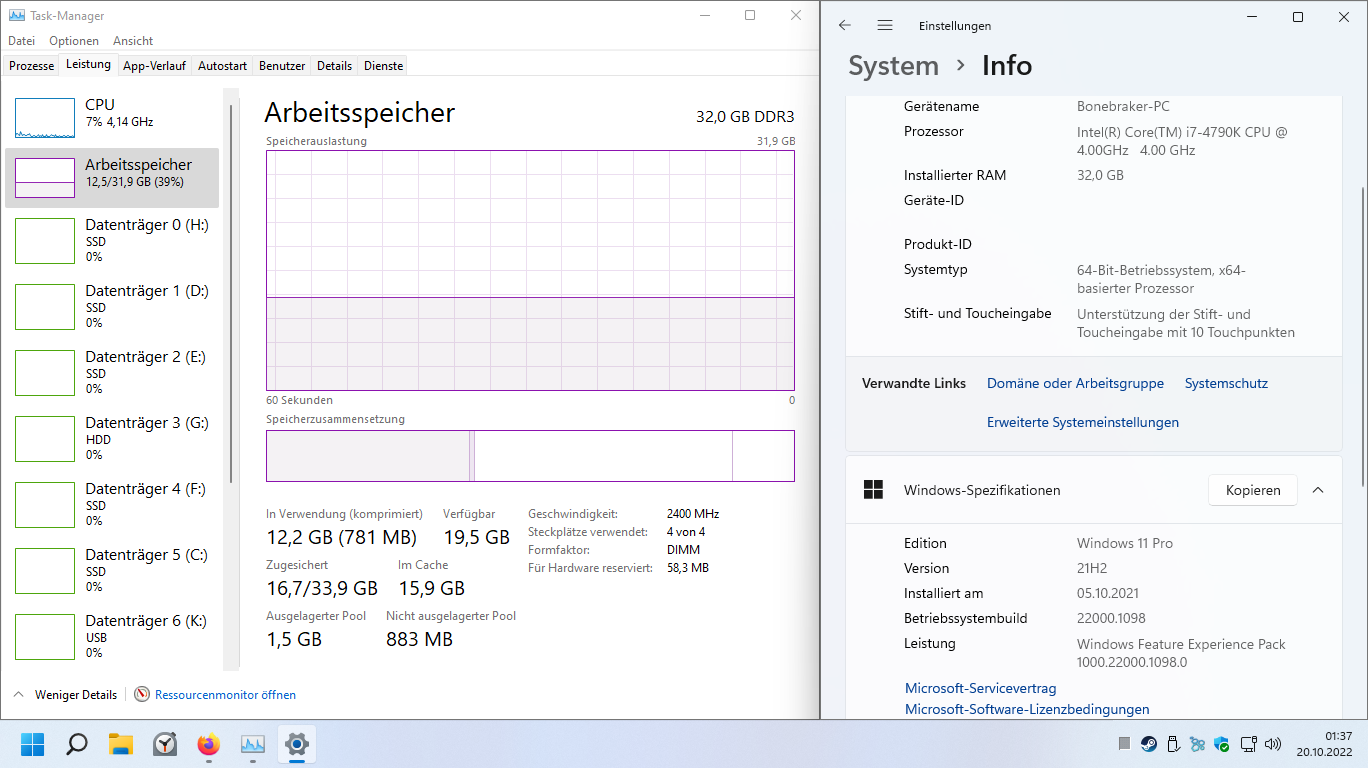Open Erweiterte Systemeinstellungen link
1368x768 pixels.
pos(1083,422)
